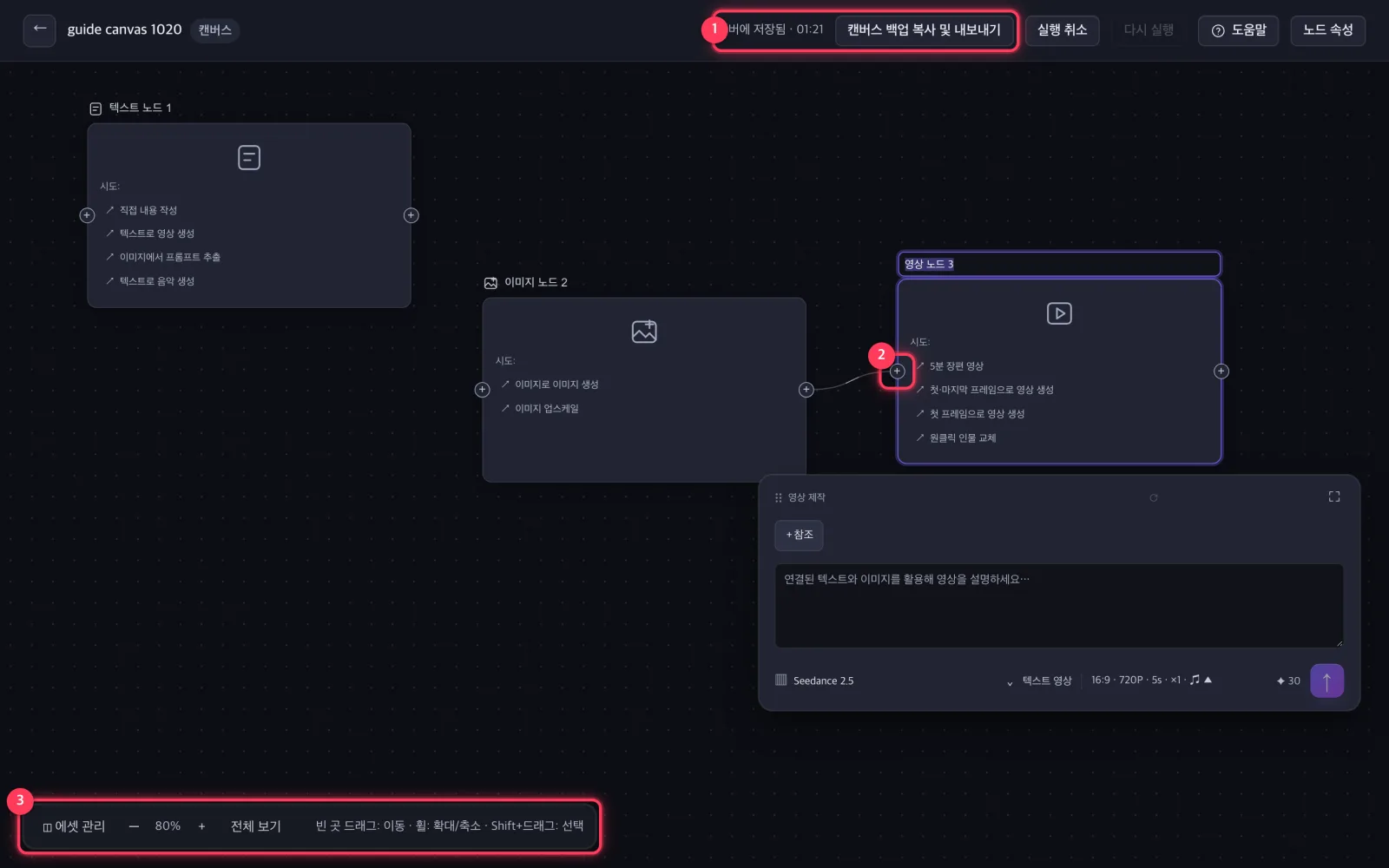Select 이미지에서 프롬프트 추출 suggestion
The width and height of the screenshot is (1389, 868).
pos(163,257)
